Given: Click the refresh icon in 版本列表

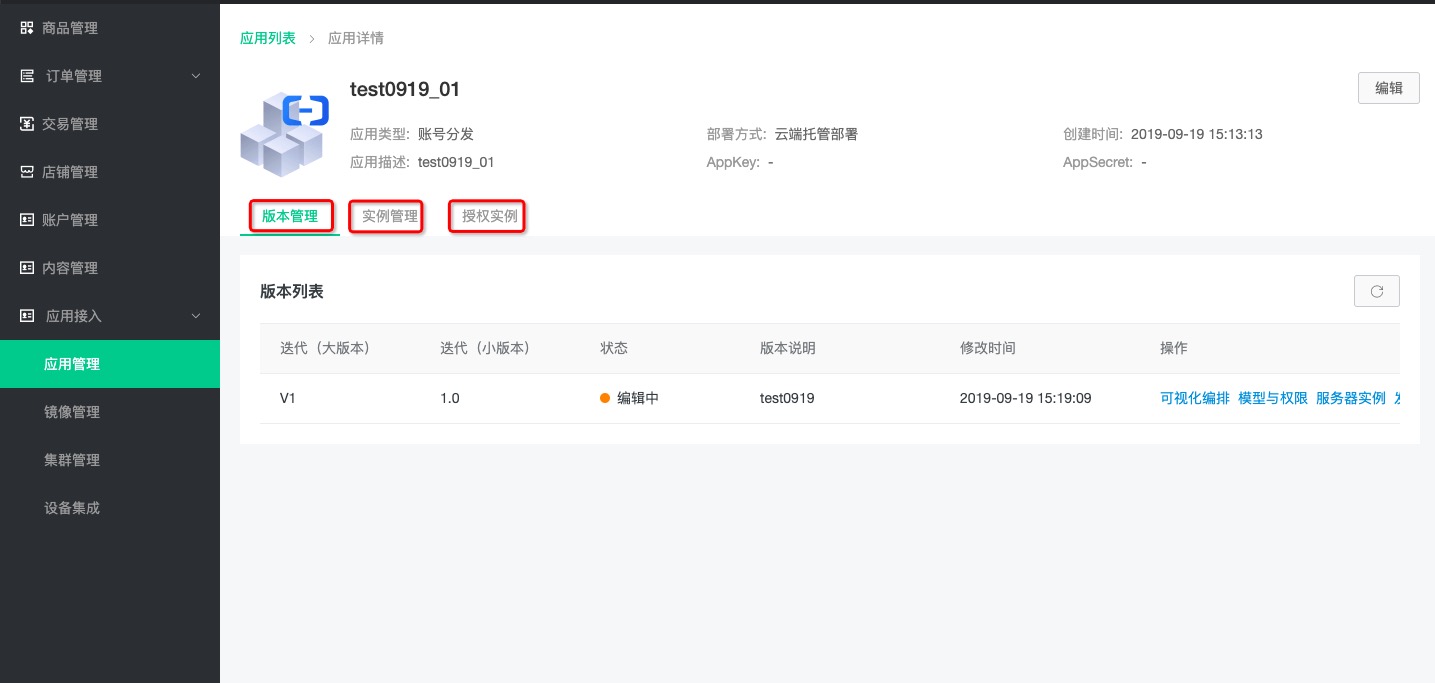Looking at the screenshot, I should coord(1377,291).
